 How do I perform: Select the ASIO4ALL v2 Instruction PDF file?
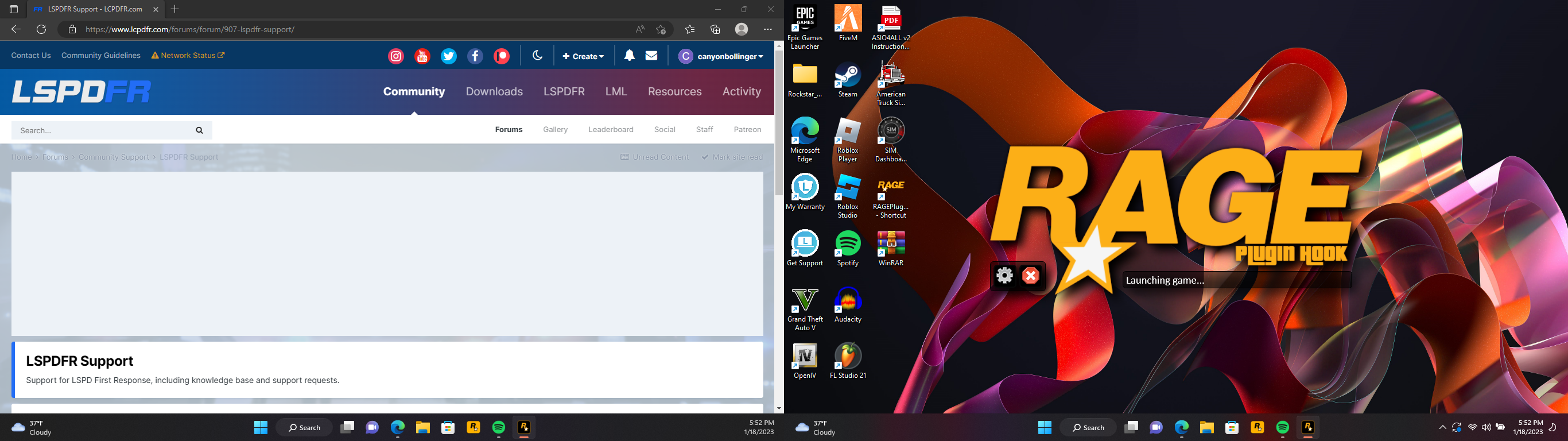point(891,28)
